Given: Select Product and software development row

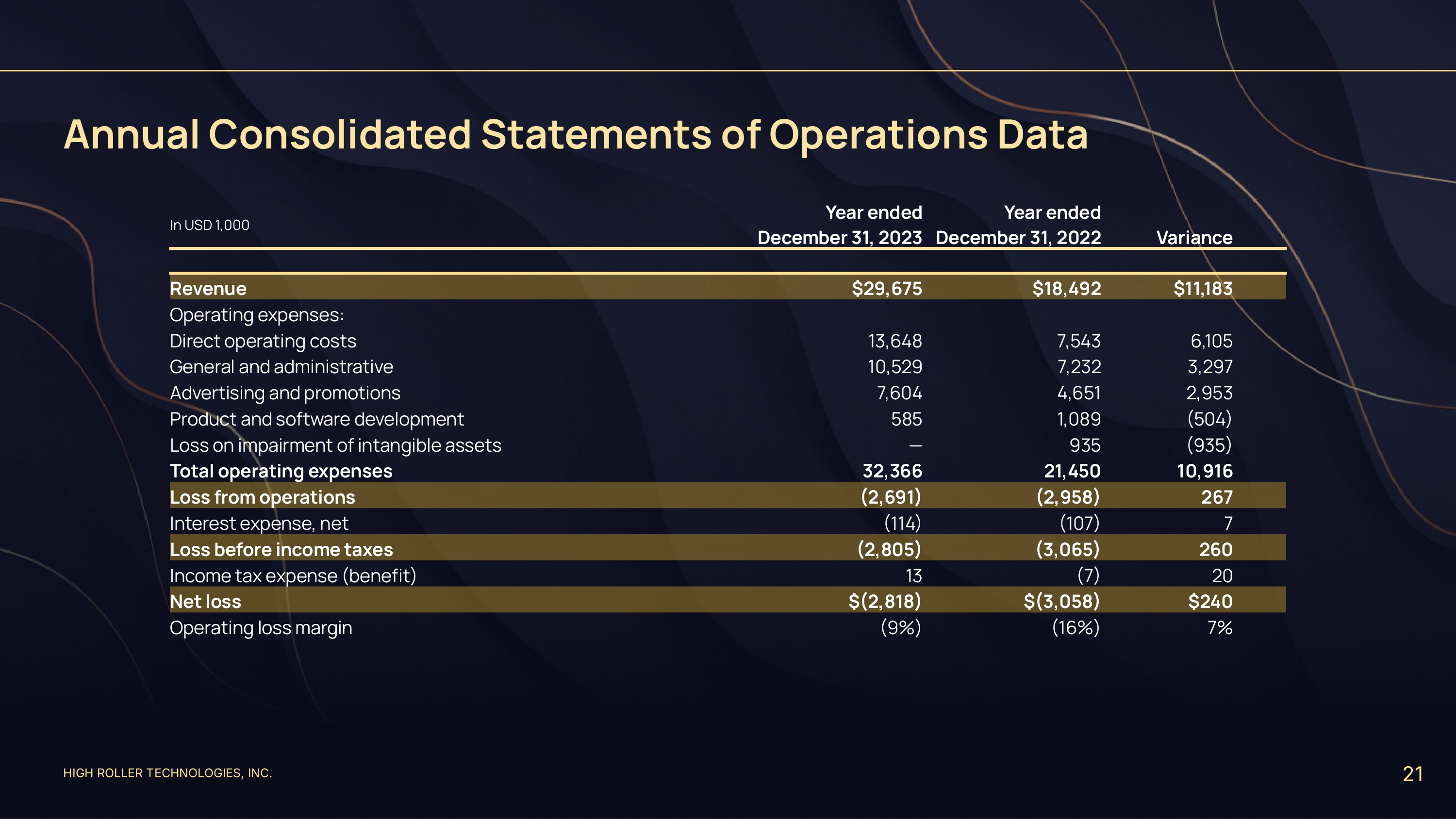Looking at the screenshot, I should (x=316, y=419).
